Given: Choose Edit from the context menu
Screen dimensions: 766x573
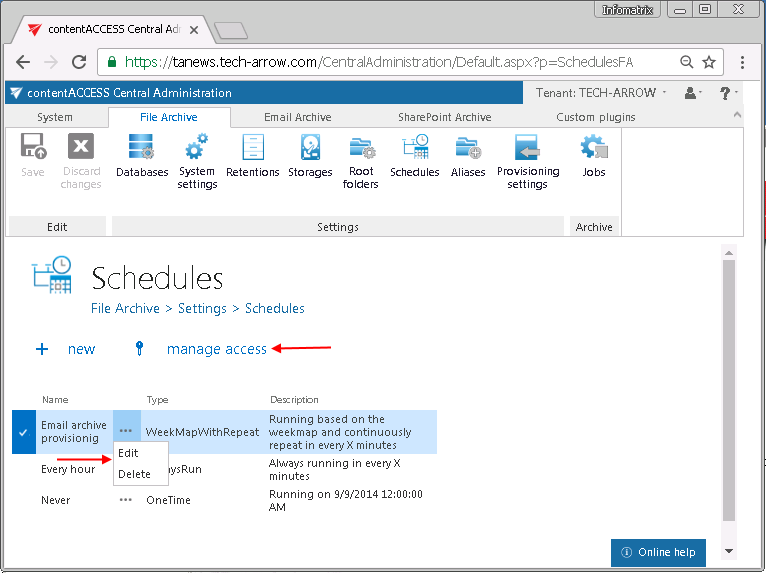Looking at the screenshot, I should [128, 453].
